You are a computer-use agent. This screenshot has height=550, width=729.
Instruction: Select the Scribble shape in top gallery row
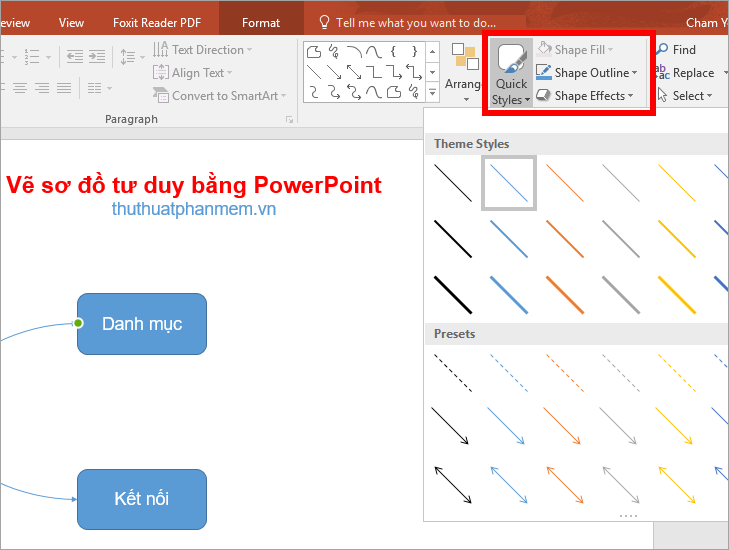(334, 52)
